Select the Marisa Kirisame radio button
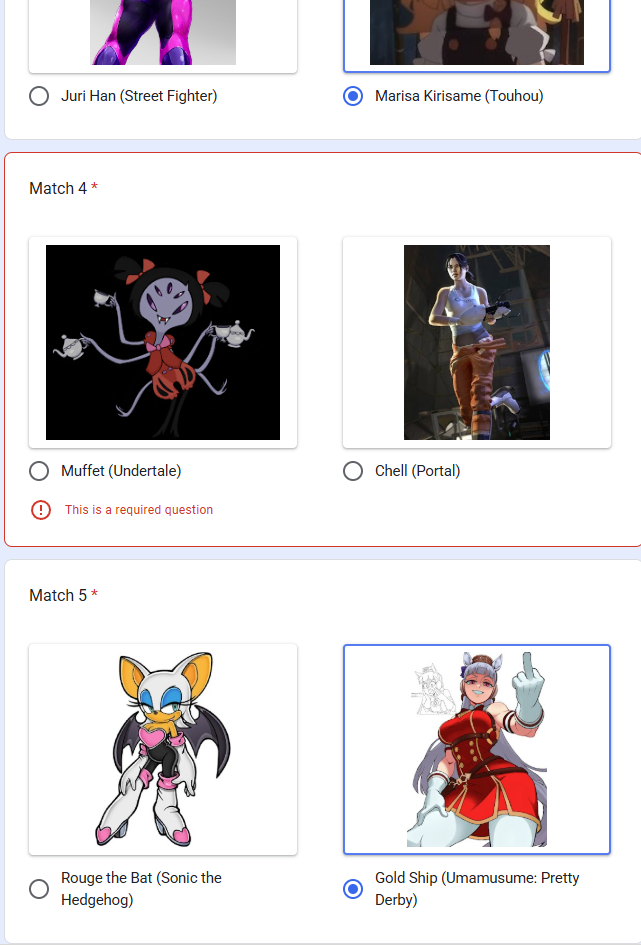The height and width of the screenshot is (945, 641). click(x=353, y=96)
